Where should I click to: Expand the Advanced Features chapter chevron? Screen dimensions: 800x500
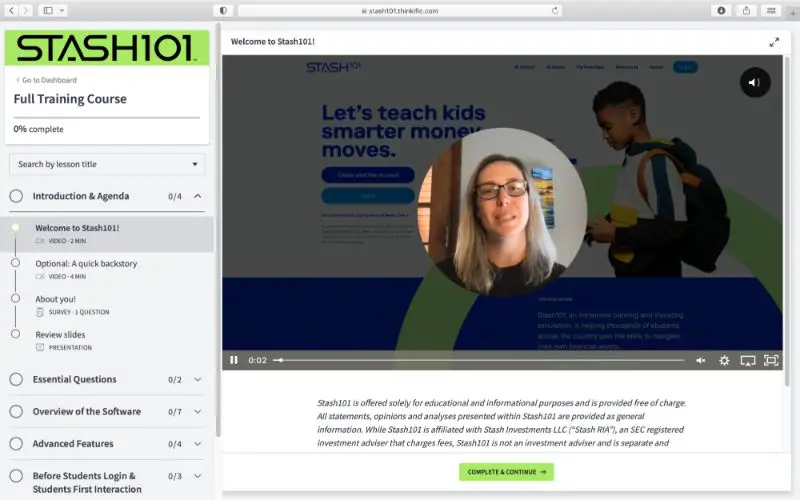197,444
